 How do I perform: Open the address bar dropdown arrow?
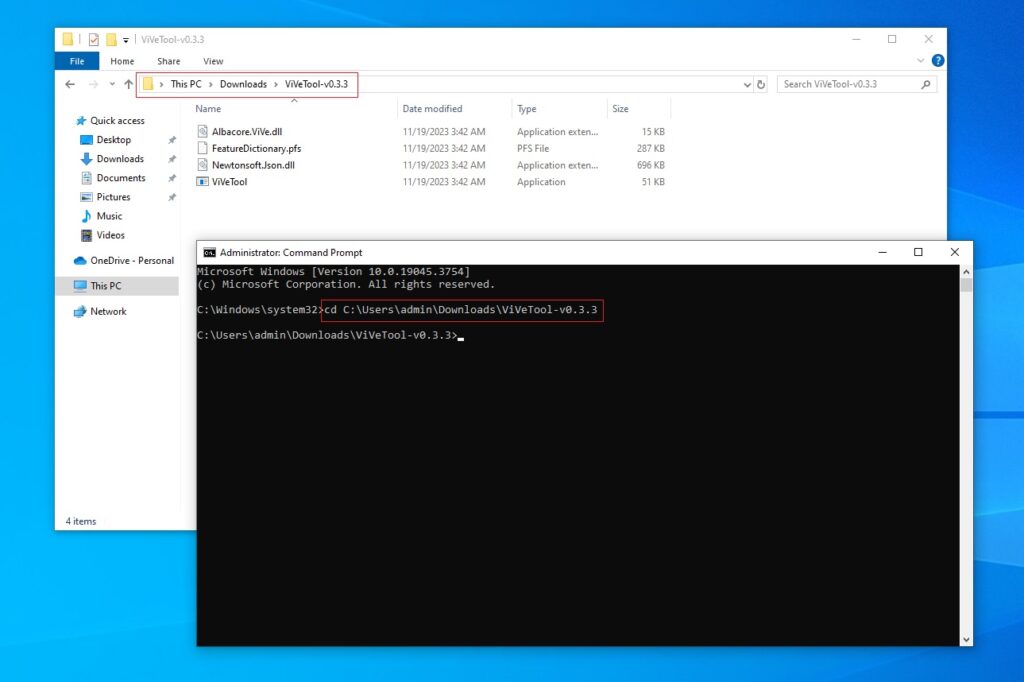click(x=746, y=84)
